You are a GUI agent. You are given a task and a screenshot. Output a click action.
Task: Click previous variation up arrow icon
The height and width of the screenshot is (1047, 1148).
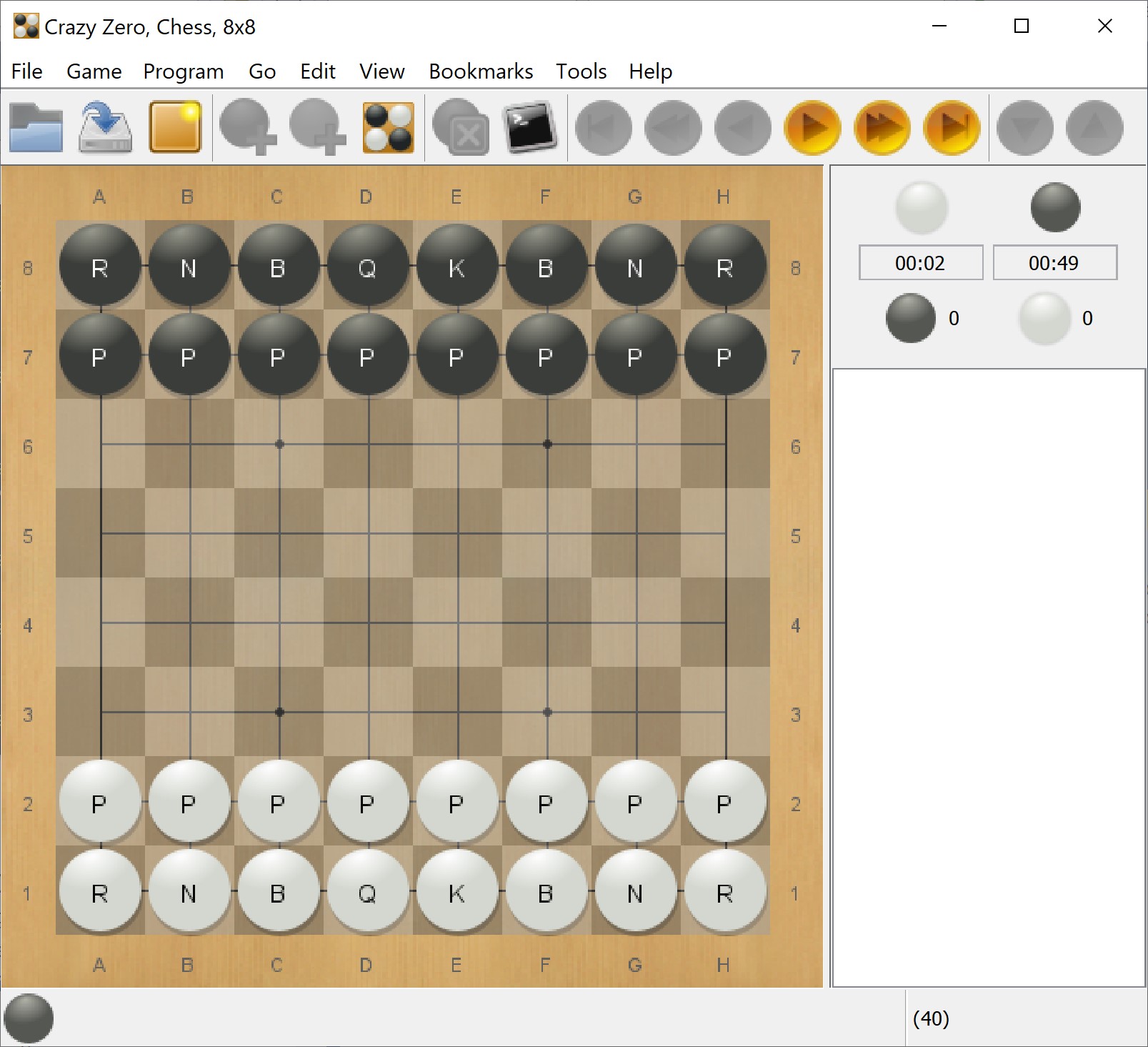pyautogui.click(x=1094, y=128)
